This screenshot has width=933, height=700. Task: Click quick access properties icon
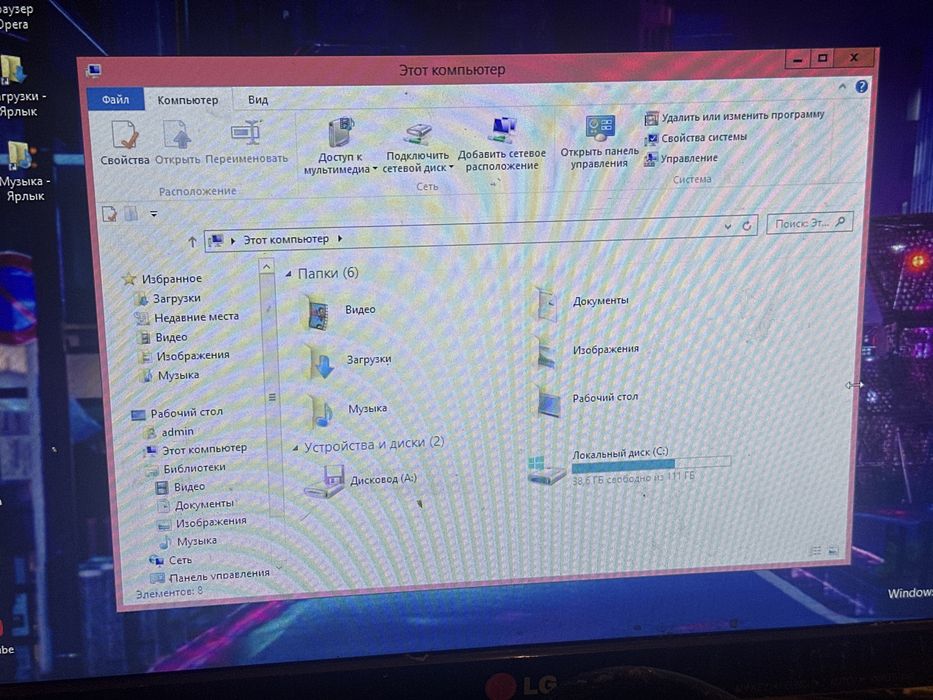[x=109, y=214]
